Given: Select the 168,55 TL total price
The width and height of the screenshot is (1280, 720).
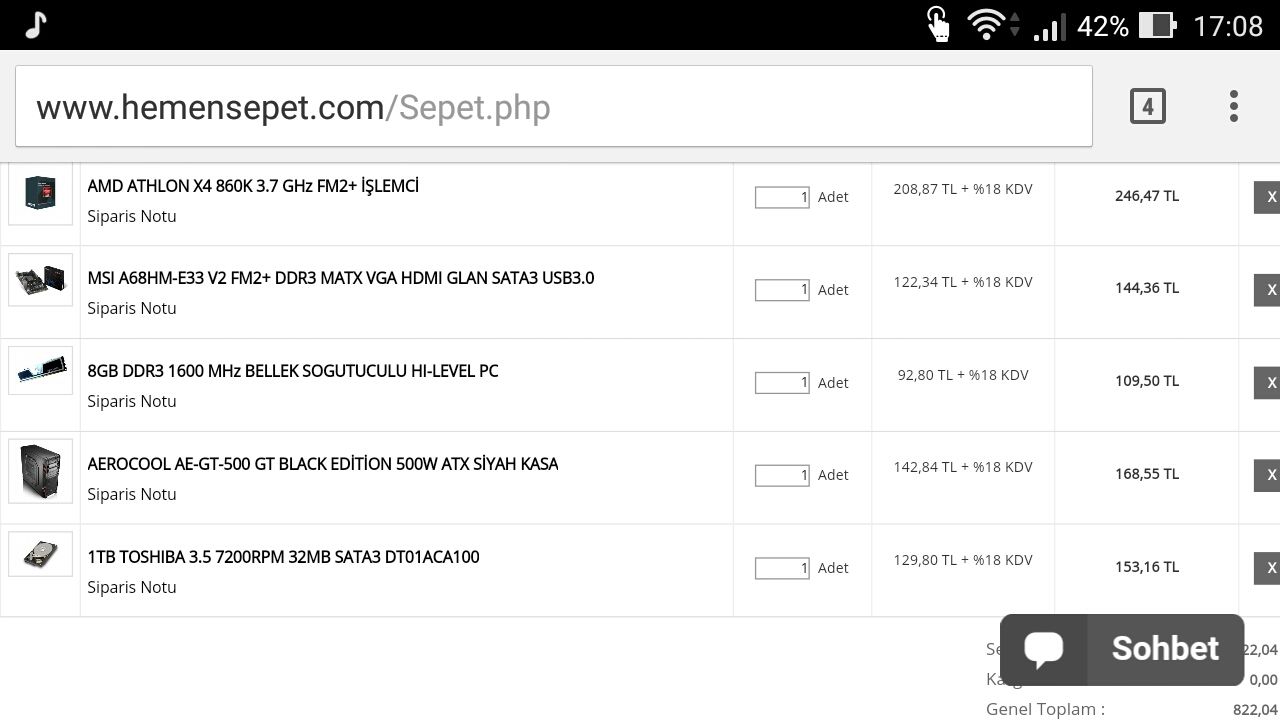Looking at the screenshot, I should (x=1147, y=474).
